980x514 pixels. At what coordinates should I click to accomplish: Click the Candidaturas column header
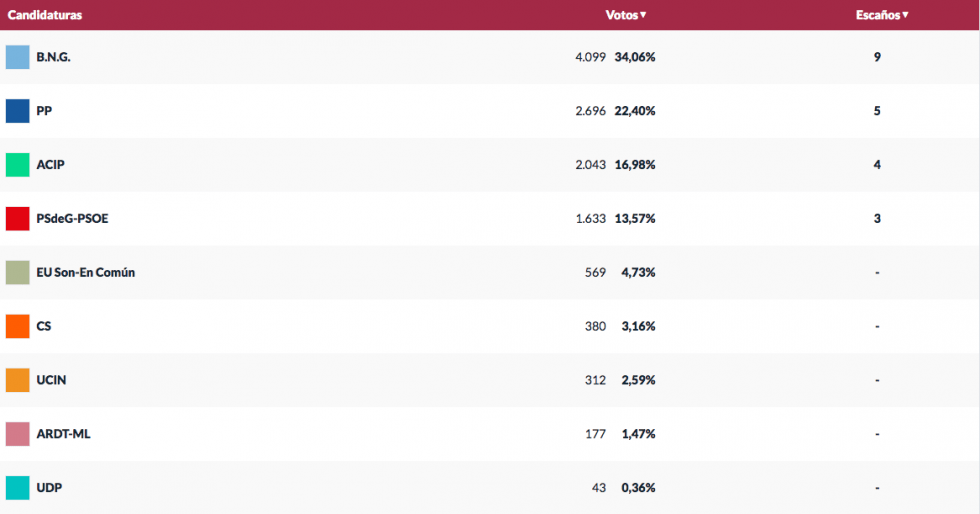[45, 15]
